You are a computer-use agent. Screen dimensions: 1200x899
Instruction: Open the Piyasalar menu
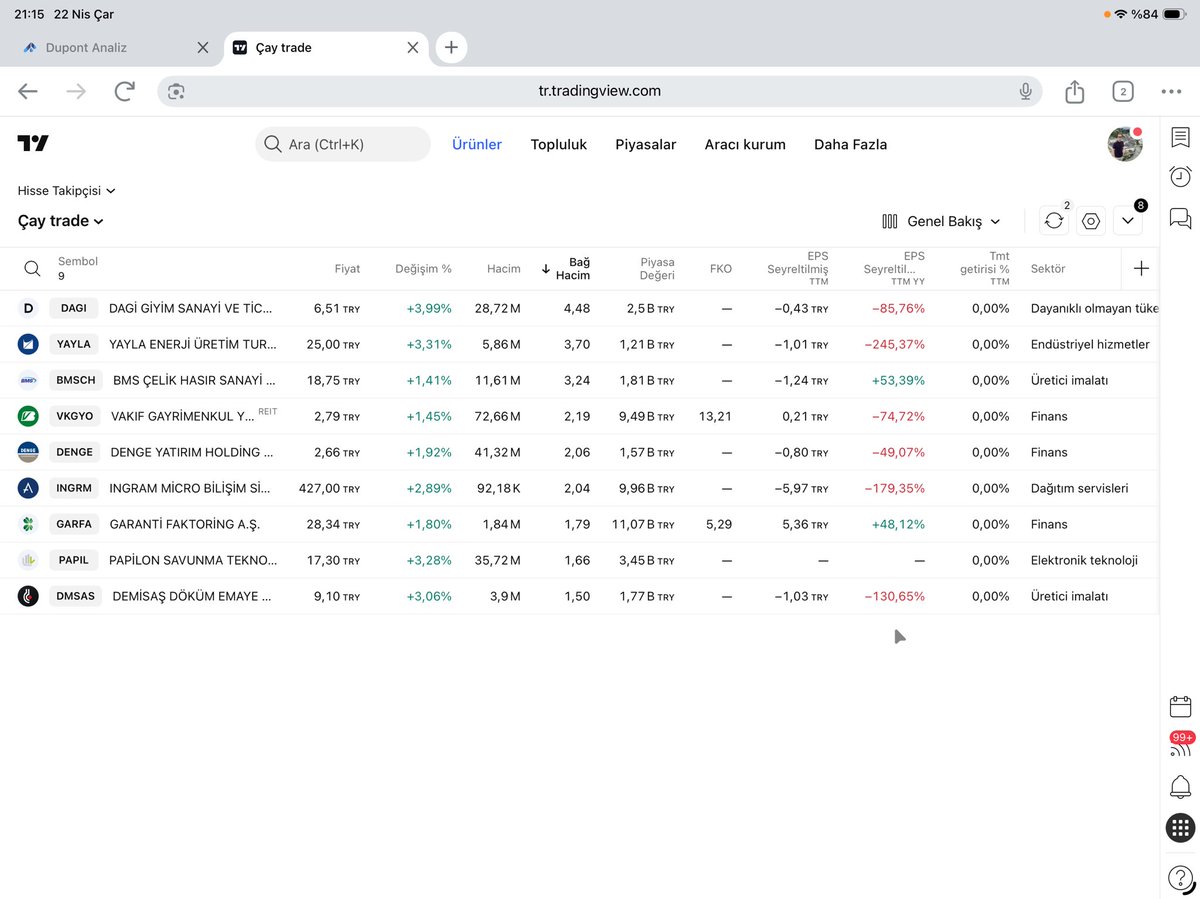point(646,144)
